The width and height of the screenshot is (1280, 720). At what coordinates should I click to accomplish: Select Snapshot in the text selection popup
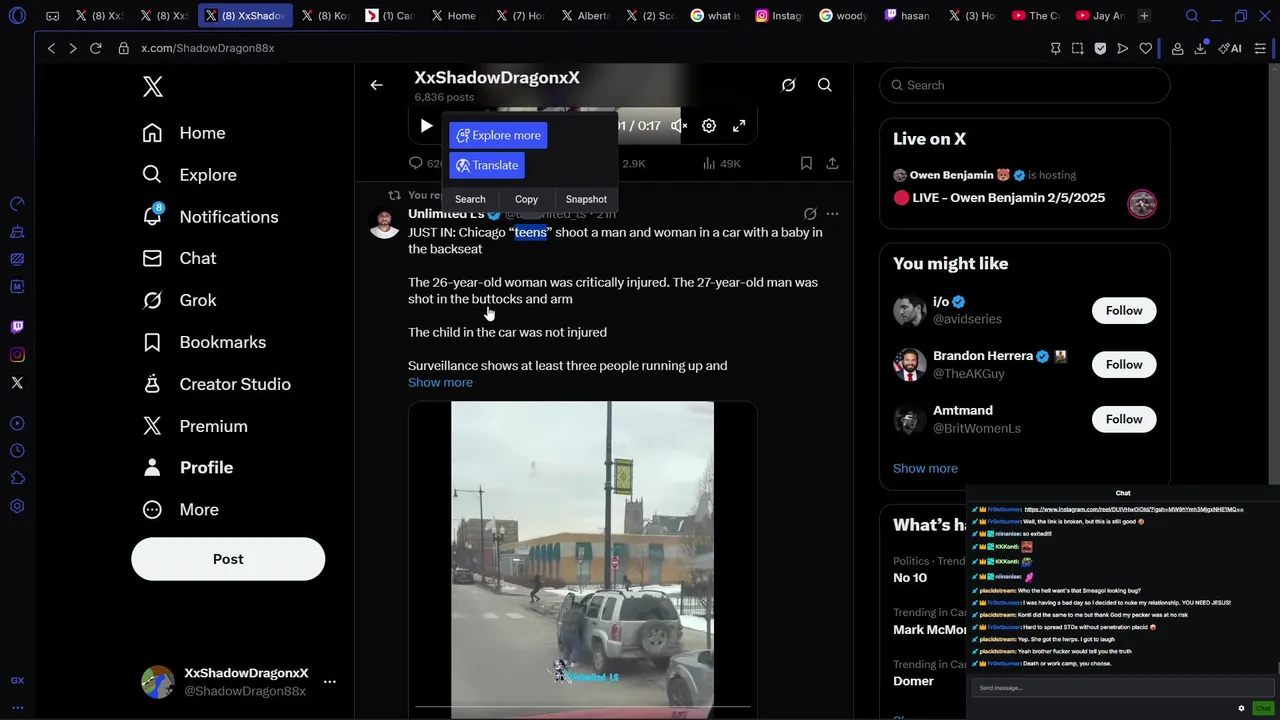(586, 199)
